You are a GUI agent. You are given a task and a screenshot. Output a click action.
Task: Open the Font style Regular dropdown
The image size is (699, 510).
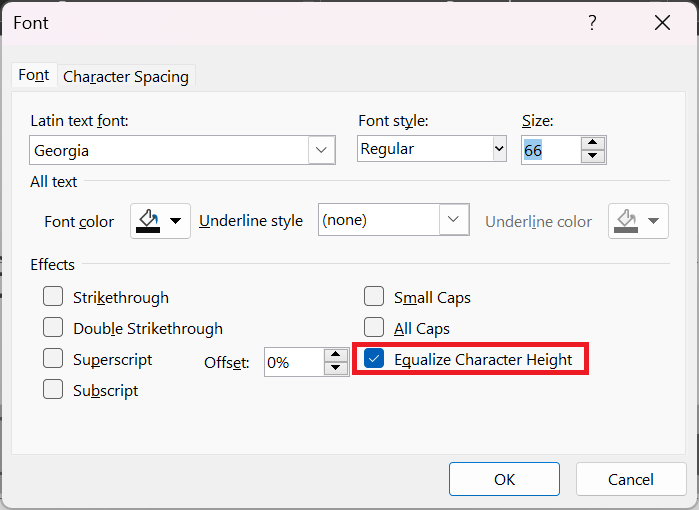tap(432, 148)
